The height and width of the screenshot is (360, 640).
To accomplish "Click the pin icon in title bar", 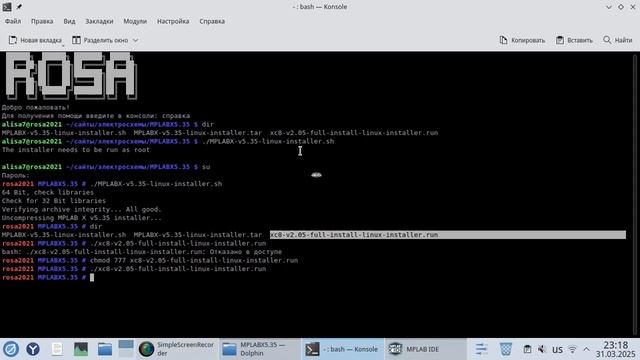I will [x=19, y=7].
